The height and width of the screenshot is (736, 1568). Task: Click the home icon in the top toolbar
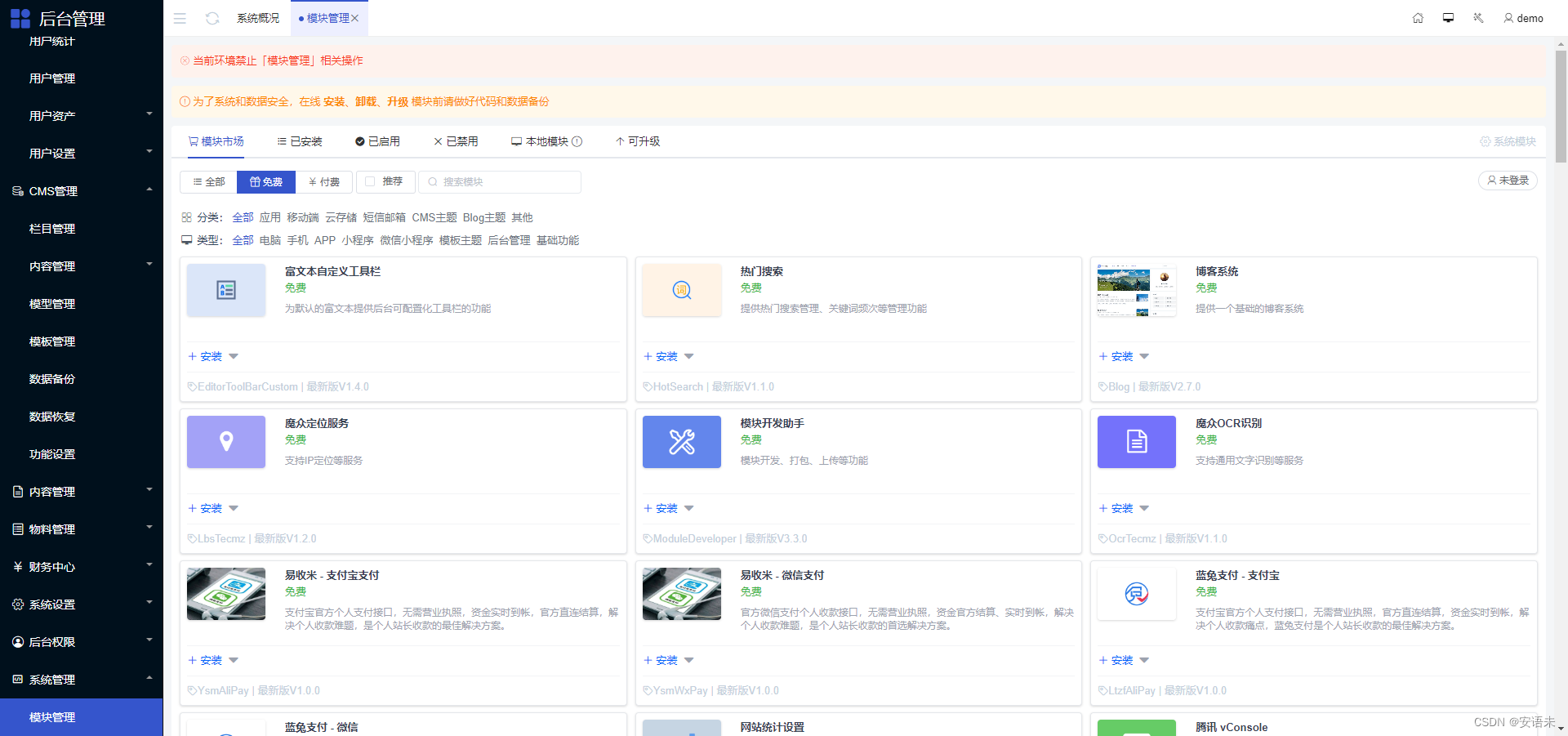1419,17
